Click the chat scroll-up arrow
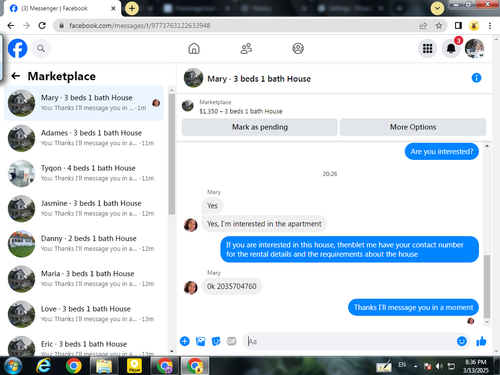The height and width of the screenshot is (375, 500). point(487,146)
